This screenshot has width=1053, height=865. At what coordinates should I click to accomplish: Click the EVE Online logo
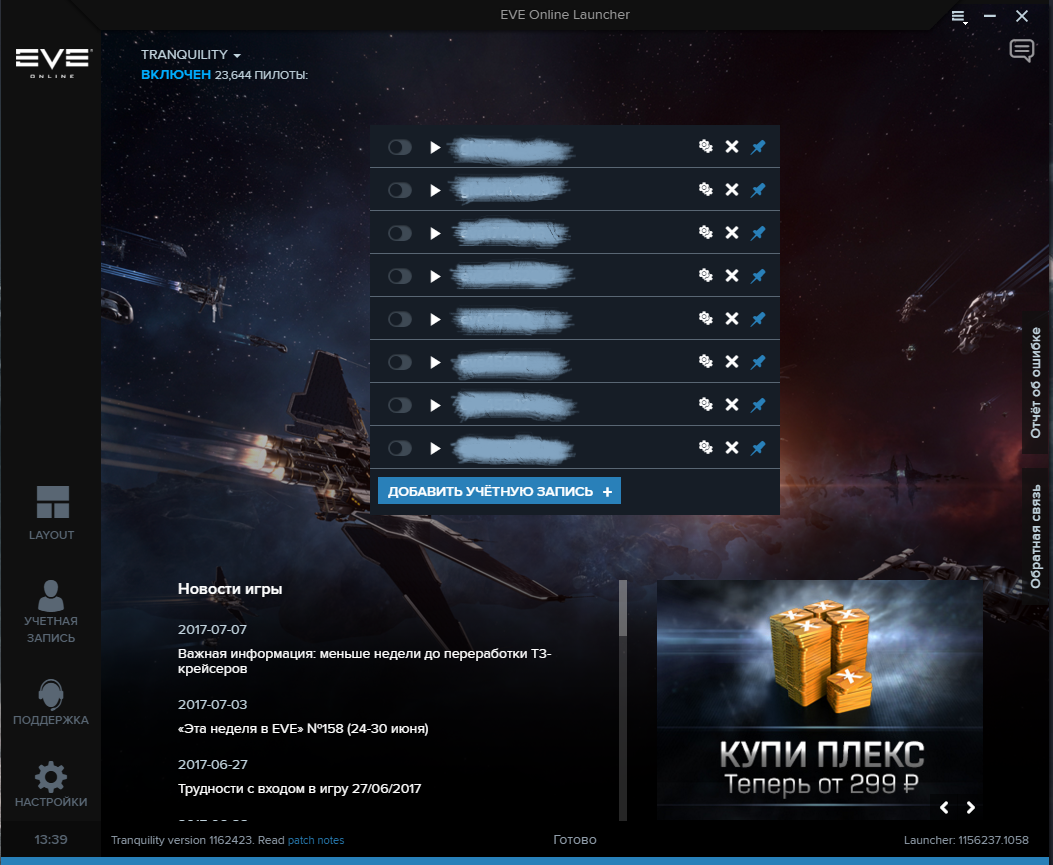coord(52,62)
